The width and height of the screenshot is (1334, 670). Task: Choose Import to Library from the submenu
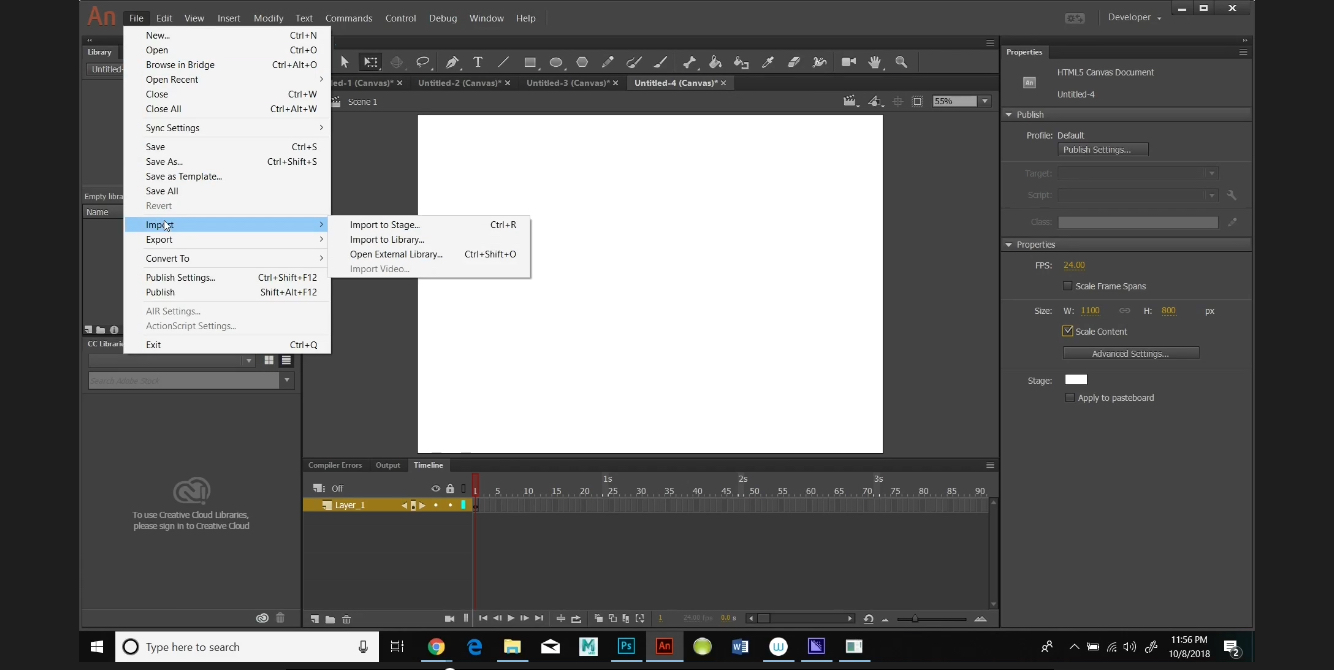386,239
